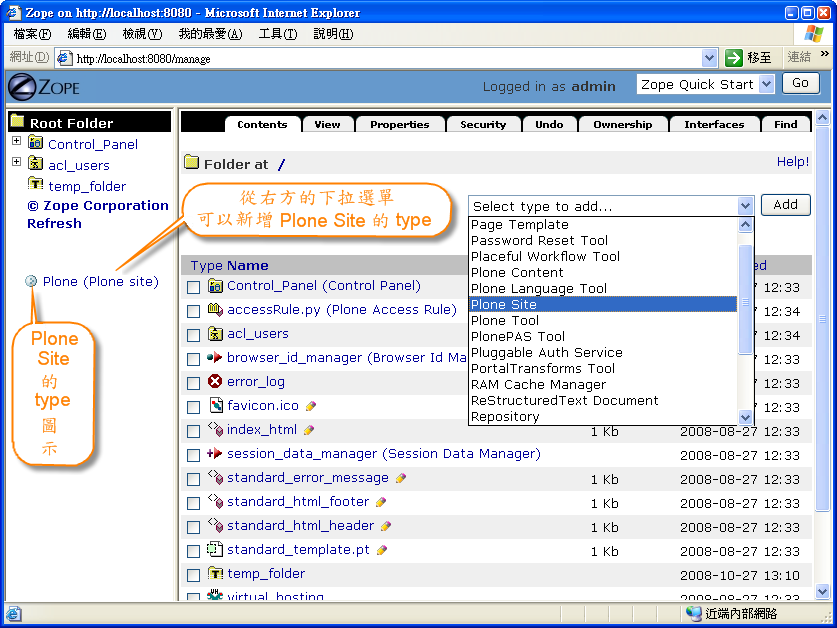Click the Type column header to sort
Image resolution: width=837 pixels, height=628 pixels.
207,265
